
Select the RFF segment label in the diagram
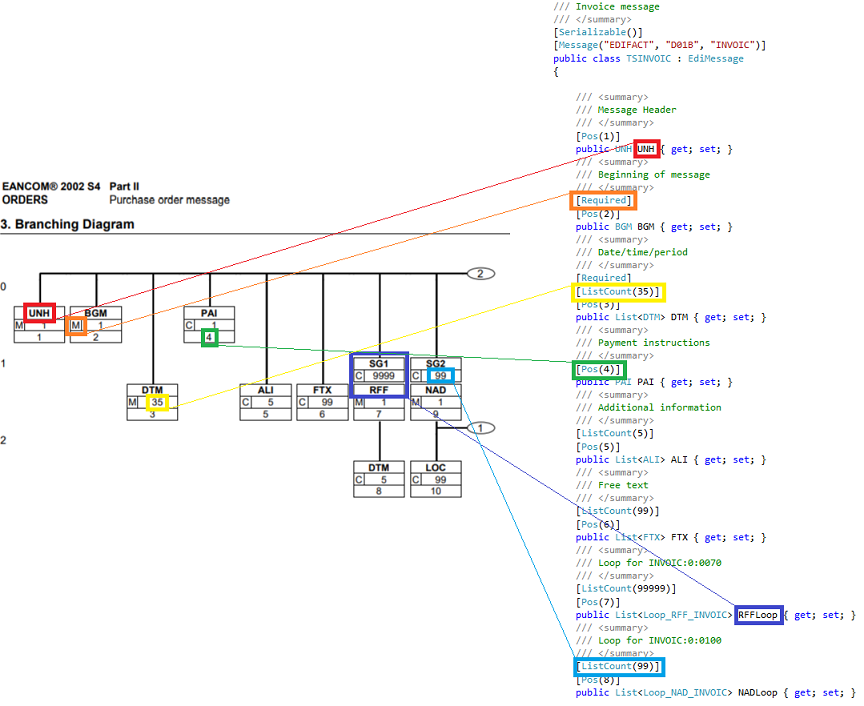379,390
